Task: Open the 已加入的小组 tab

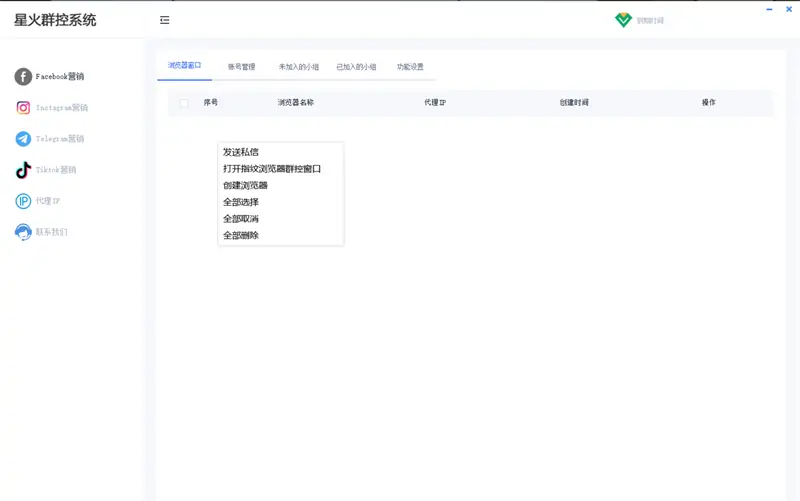Action: 356,67
